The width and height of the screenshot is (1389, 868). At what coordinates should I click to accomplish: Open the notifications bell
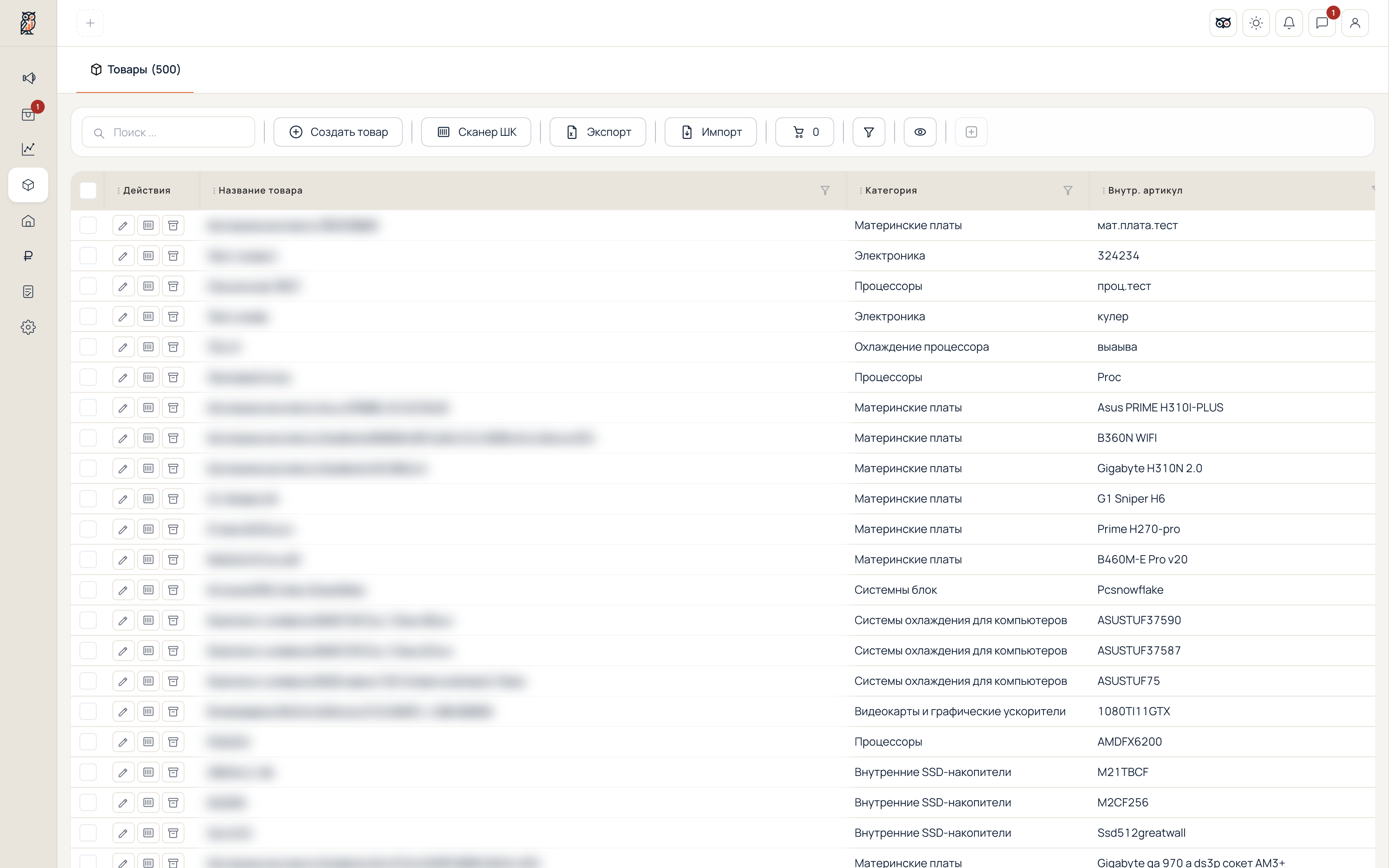click(1289, 23)
